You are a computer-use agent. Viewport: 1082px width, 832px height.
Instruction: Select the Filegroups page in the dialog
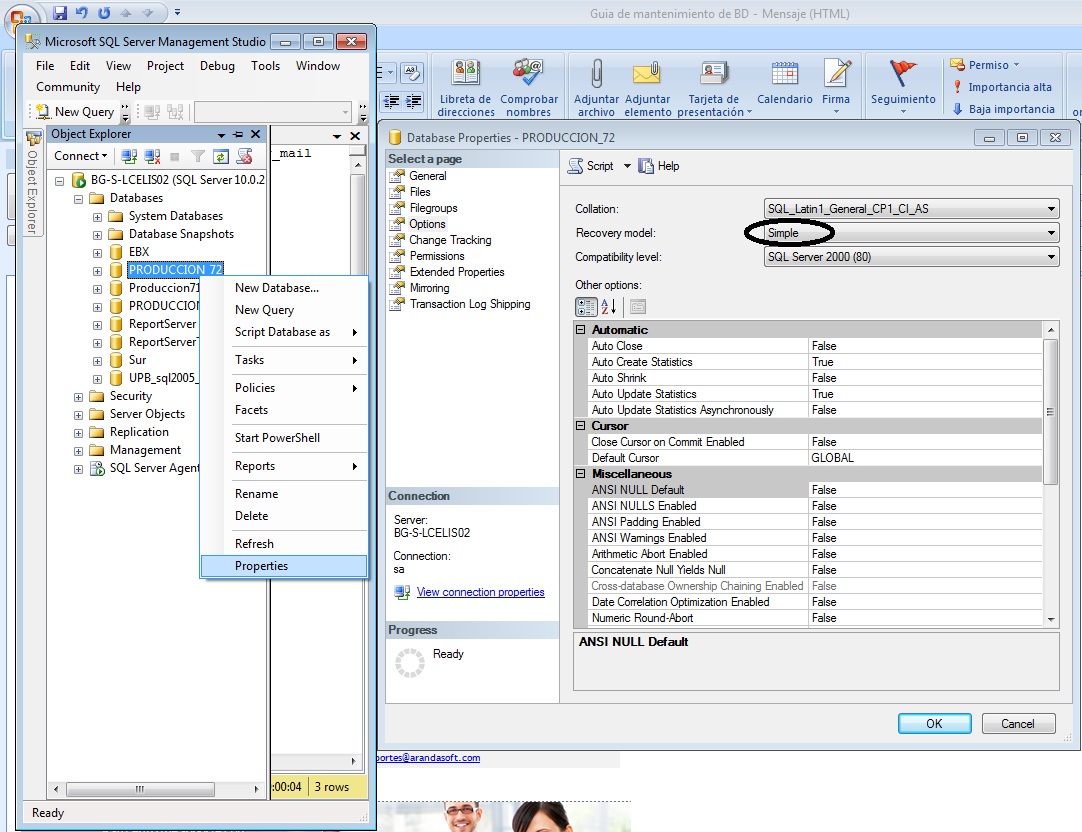click(433, 208)
